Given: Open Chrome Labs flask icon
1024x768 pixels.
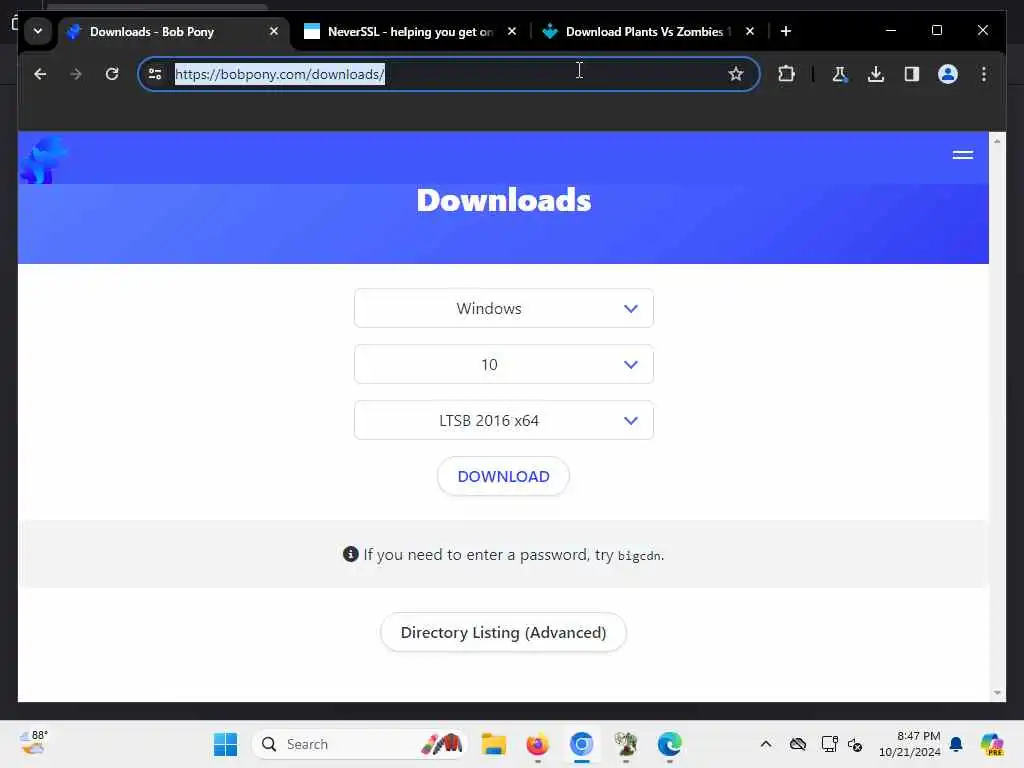Looking at the screenshot, I should point(840,74).
